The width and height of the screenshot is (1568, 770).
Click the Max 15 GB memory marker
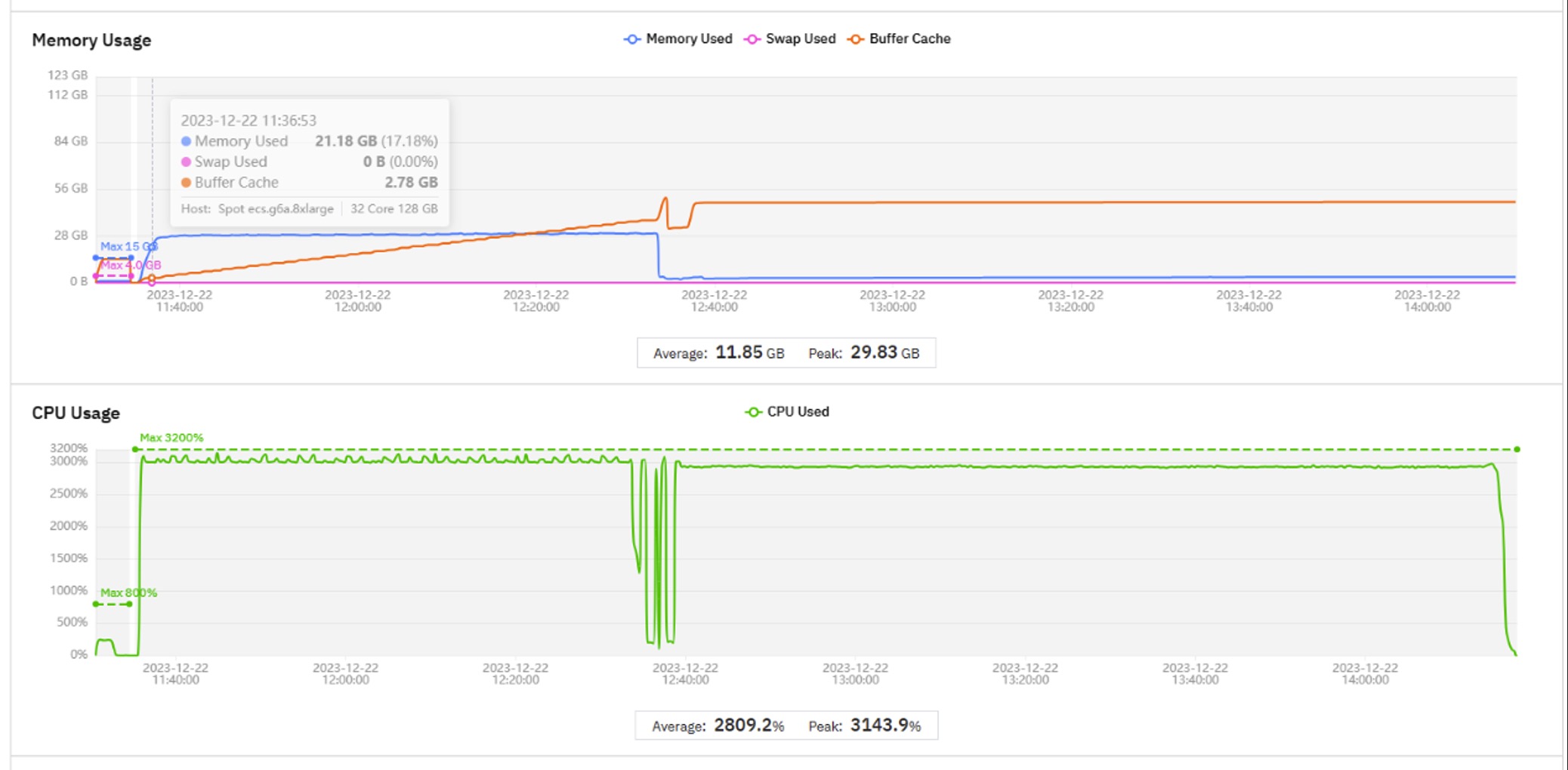click(128, 246)
